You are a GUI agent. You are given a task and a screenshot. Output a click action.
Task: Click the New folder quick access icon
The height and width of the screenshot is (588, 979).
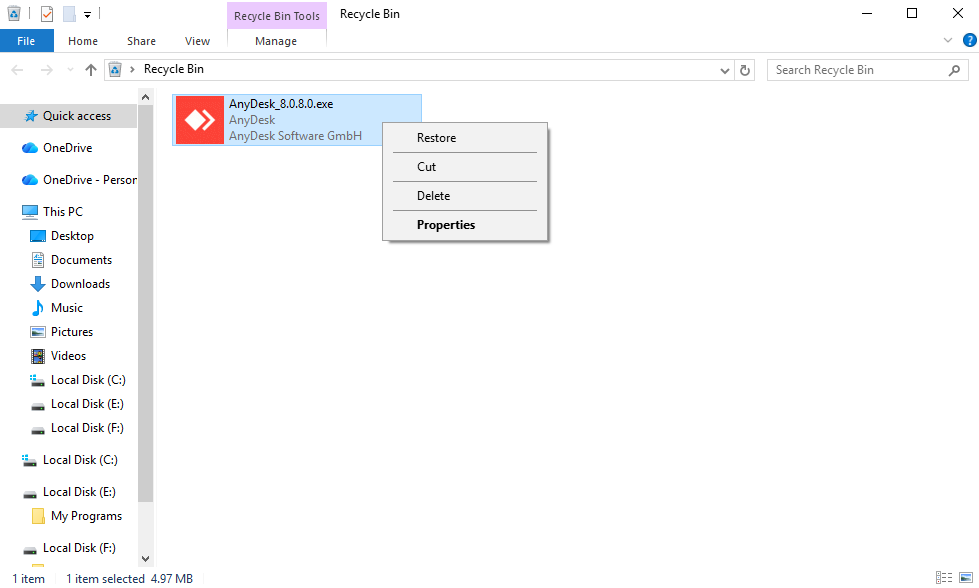pos(69,13)
